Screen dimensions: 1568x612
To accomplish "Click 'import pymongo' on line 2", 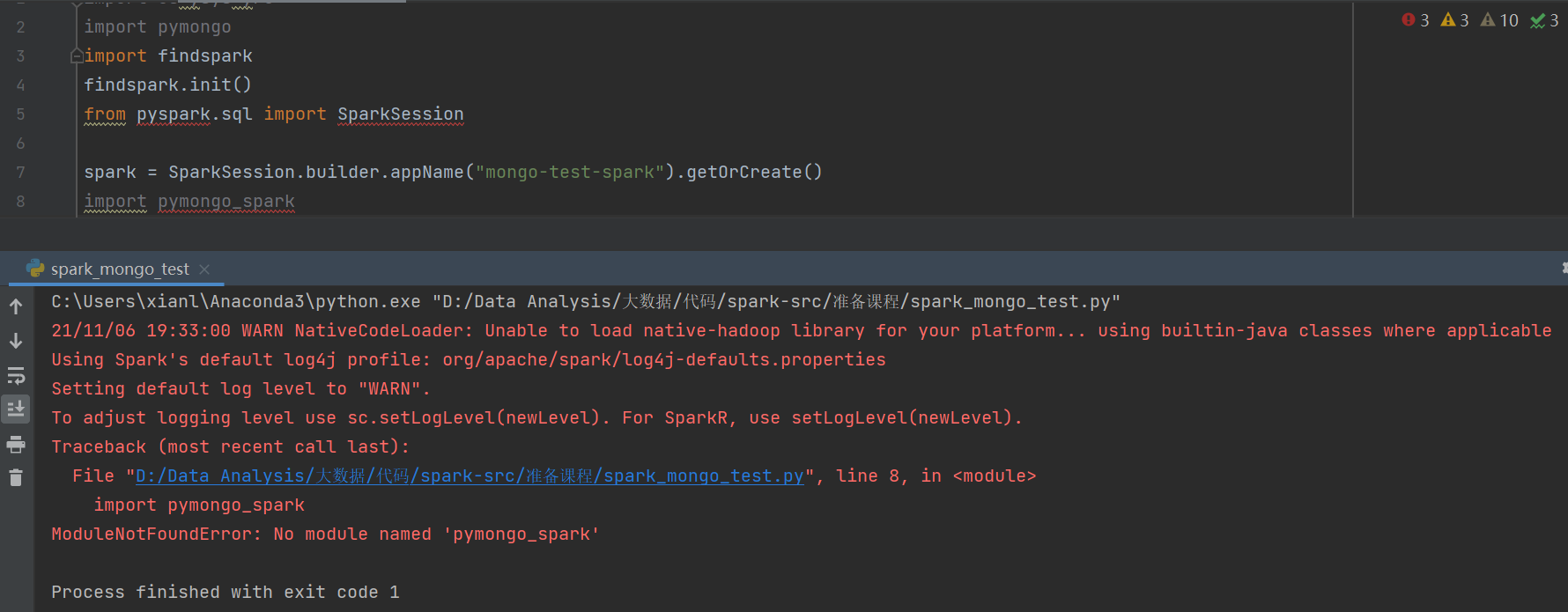I will click(158, 27).
